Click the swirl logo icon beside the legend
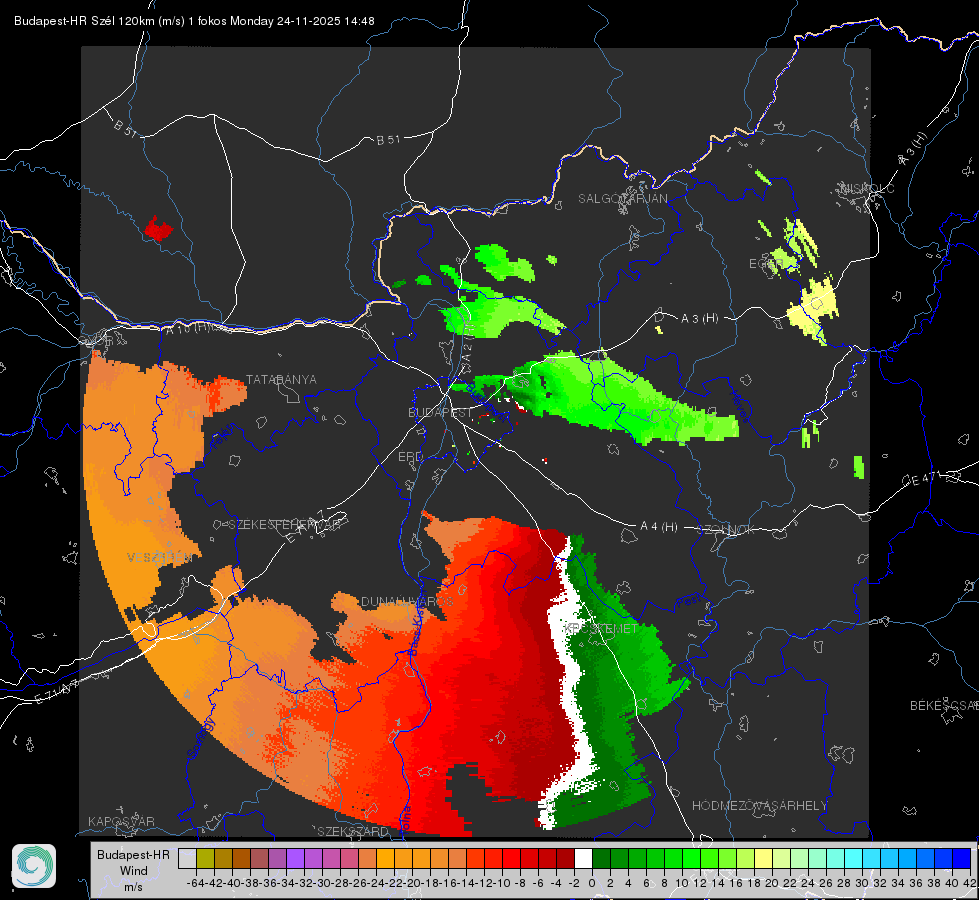979x900 pixels. [34, 866]
